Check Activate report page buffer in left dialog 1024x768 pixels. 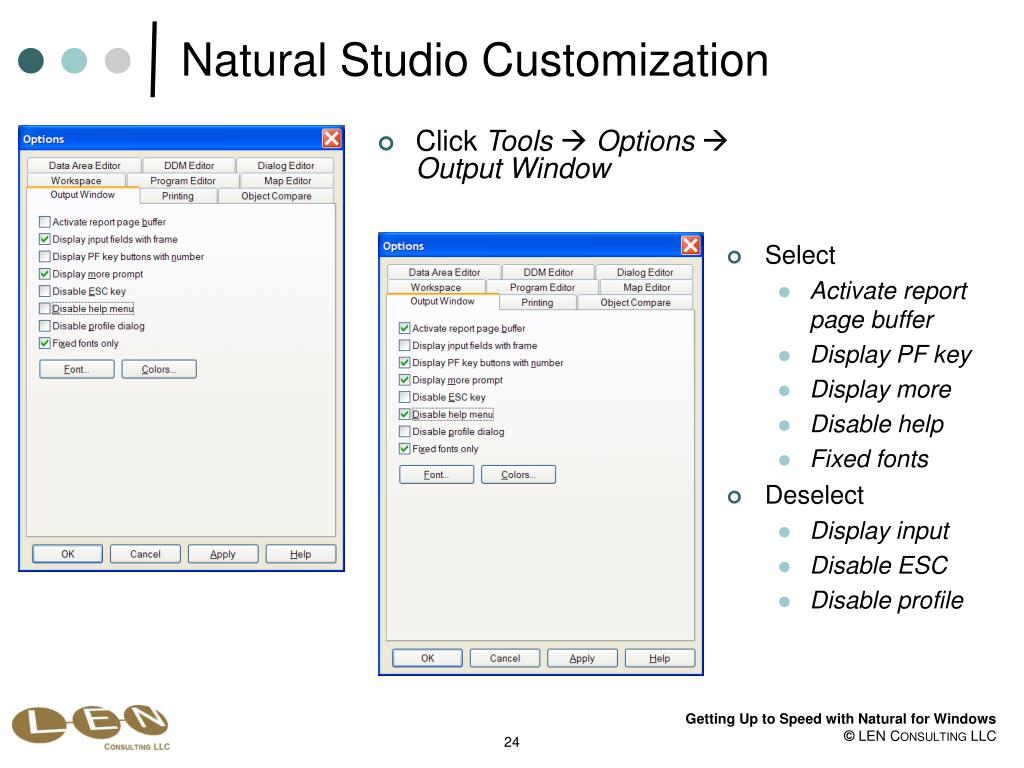44,222
